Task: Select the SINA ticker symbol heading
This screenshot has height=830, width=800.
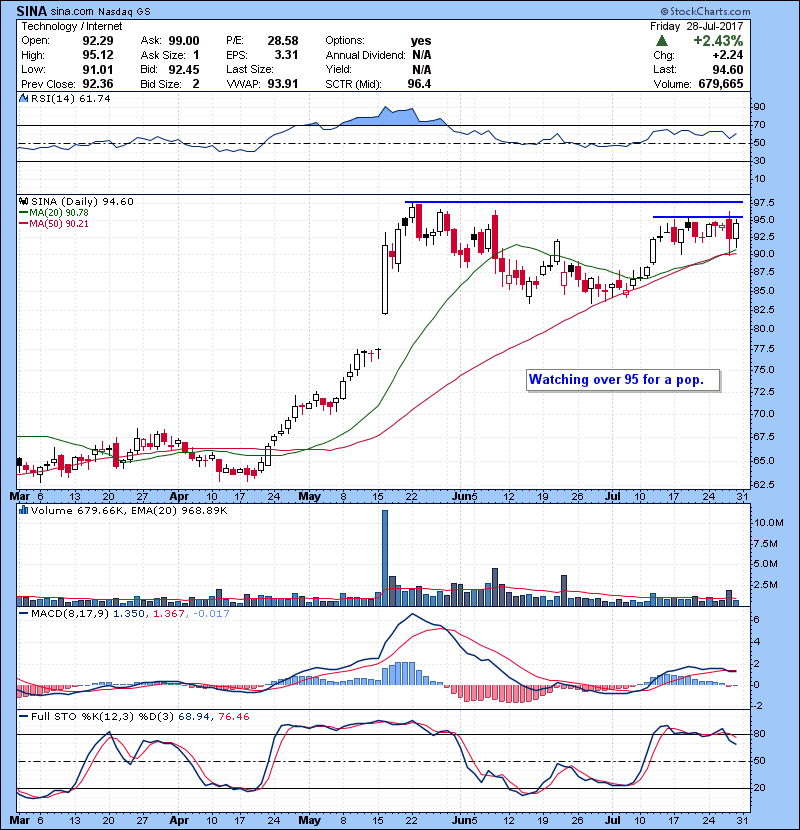Action: [x=31, y=11]
